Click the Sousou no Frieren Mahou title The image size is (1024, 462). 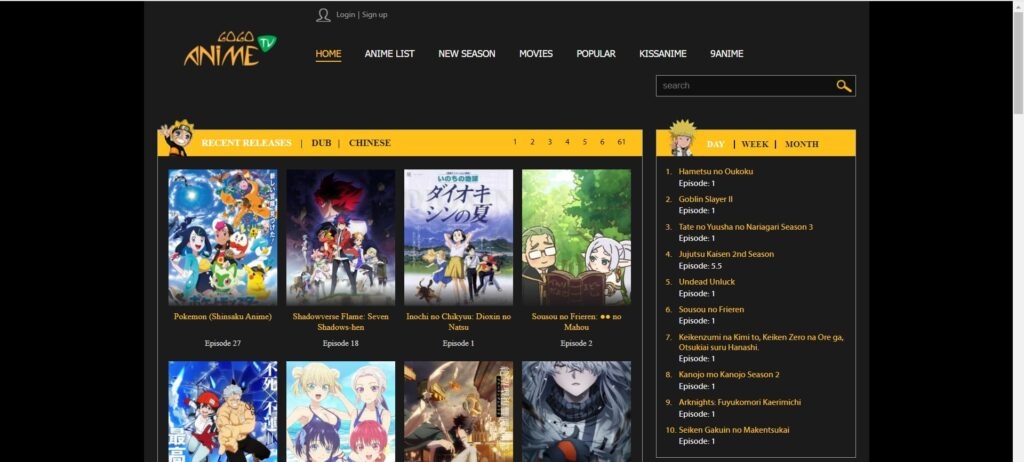(577, 322)
